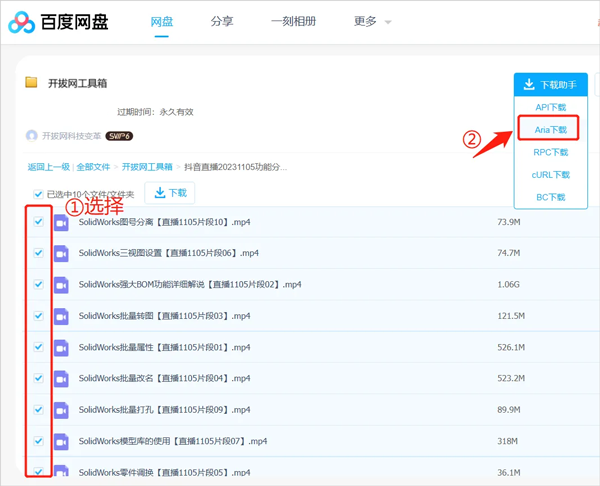
Task: Choose Aria下载 from download helper menu
Action: (x=551, y=130)
